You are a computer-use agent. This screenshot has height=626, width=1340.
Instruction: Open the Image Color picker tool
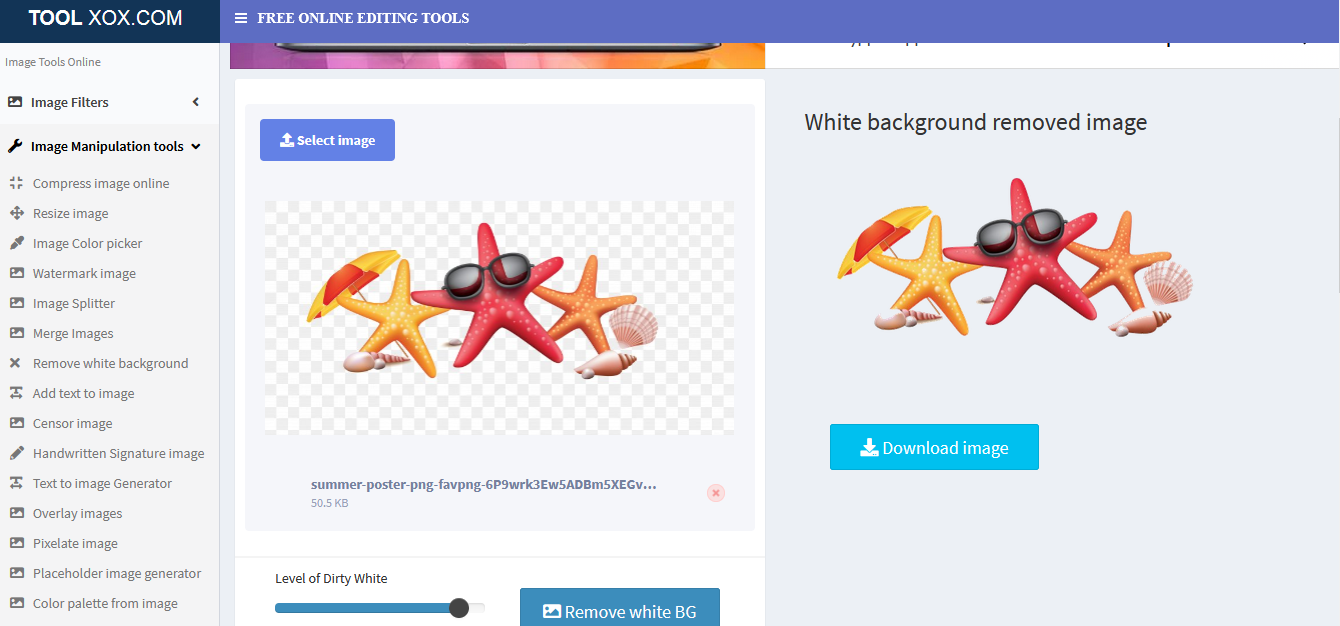87,243
